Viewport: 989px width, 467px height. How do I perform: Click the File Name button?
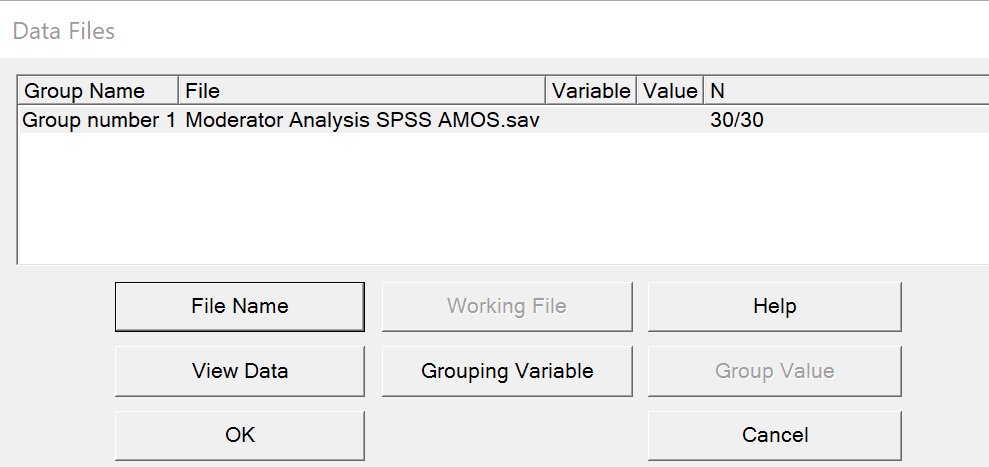point(240,306)
